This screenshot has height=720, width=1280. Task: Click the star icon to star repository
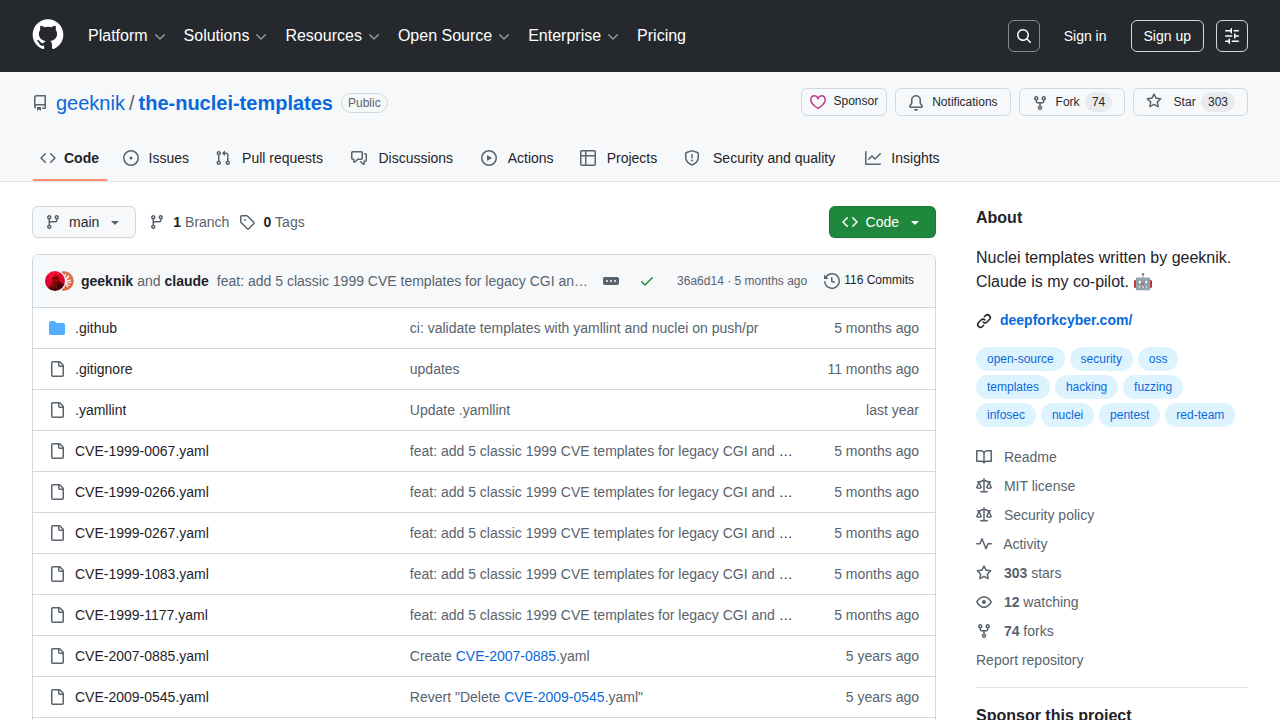click(1154, 102)
